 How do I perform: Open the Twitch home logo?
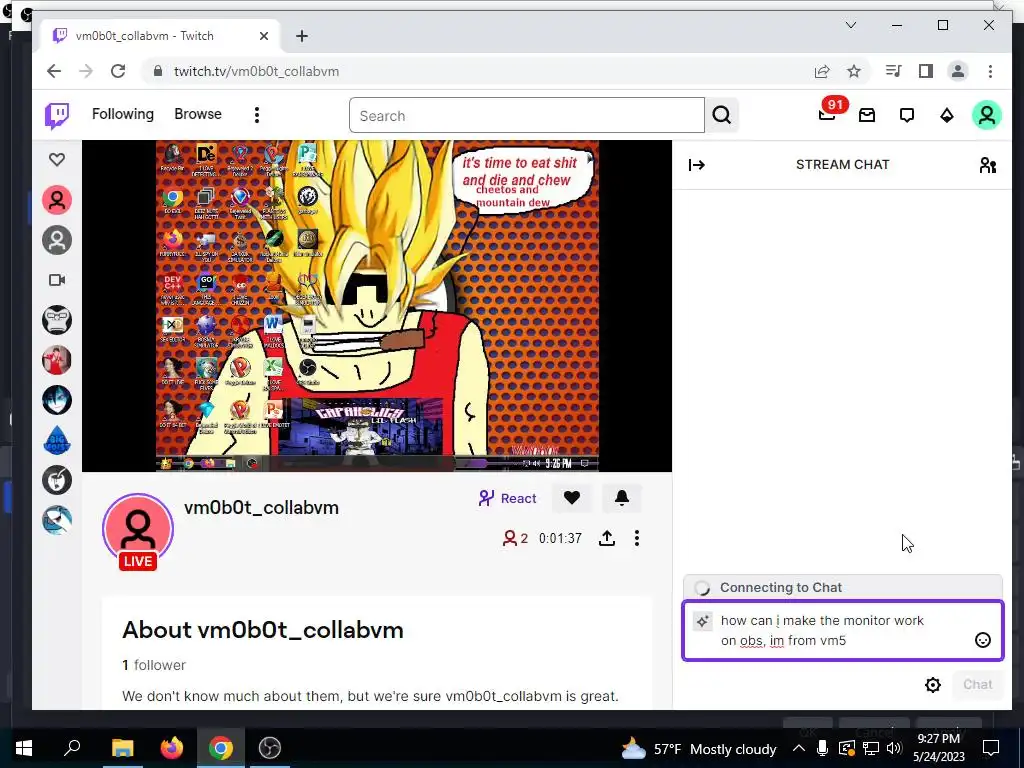click(57, 116)
